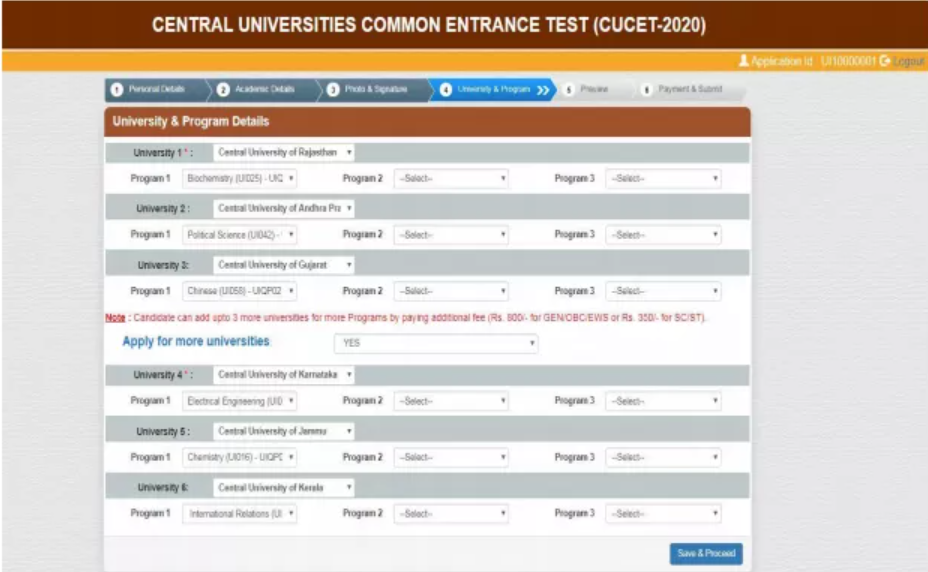Select the University & Program step tab
Screen dimensions: 928x572
(493, 89)
